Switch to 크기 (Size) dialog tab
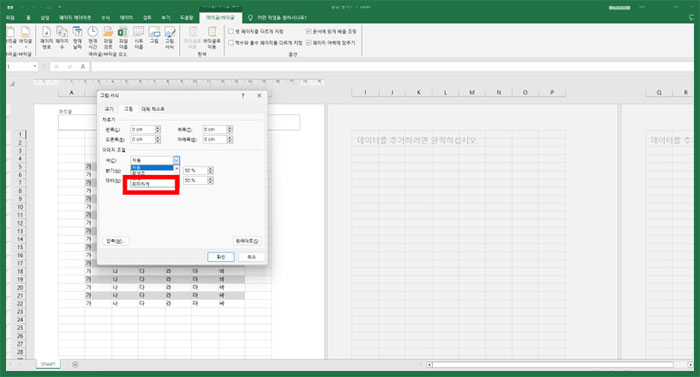Screen dimensions: 700x377 click(x=109, y=109)
